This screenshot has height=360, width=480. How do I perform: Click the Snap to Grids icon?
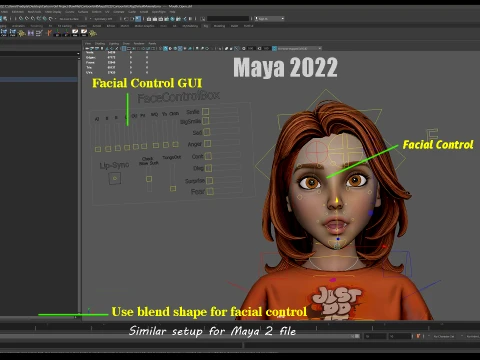(21, 18)
